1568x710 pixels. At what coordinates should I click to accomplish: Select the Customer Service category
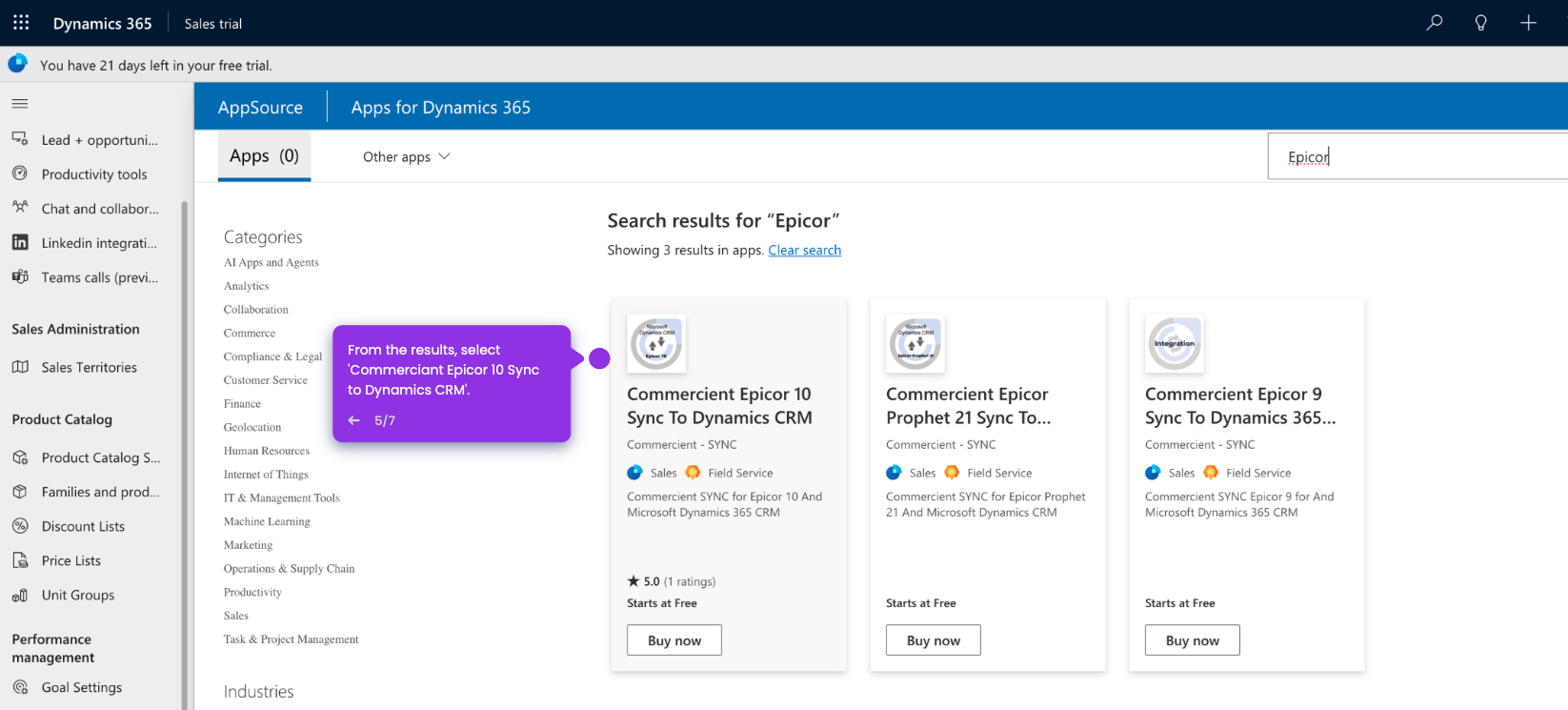click(x=266, y=380)
